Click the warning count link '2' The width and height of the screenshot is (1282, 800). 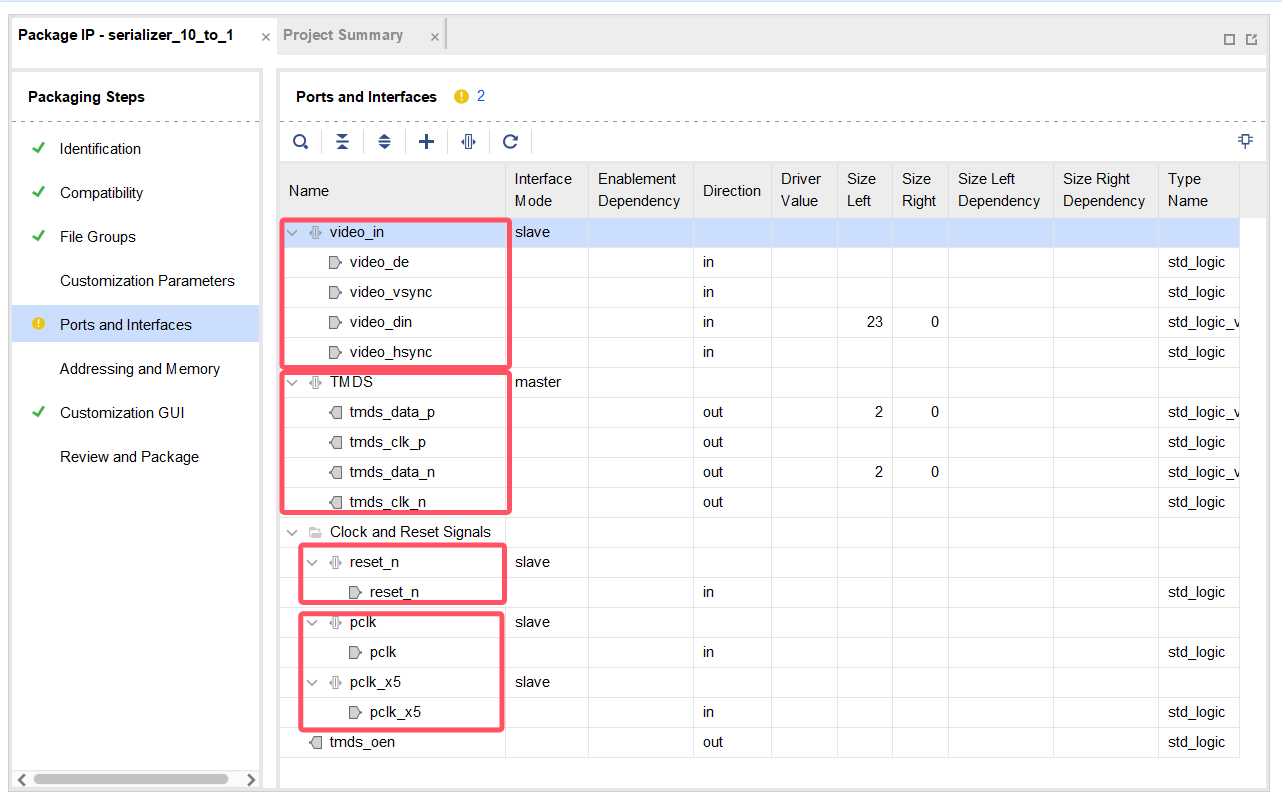point(481,96)
